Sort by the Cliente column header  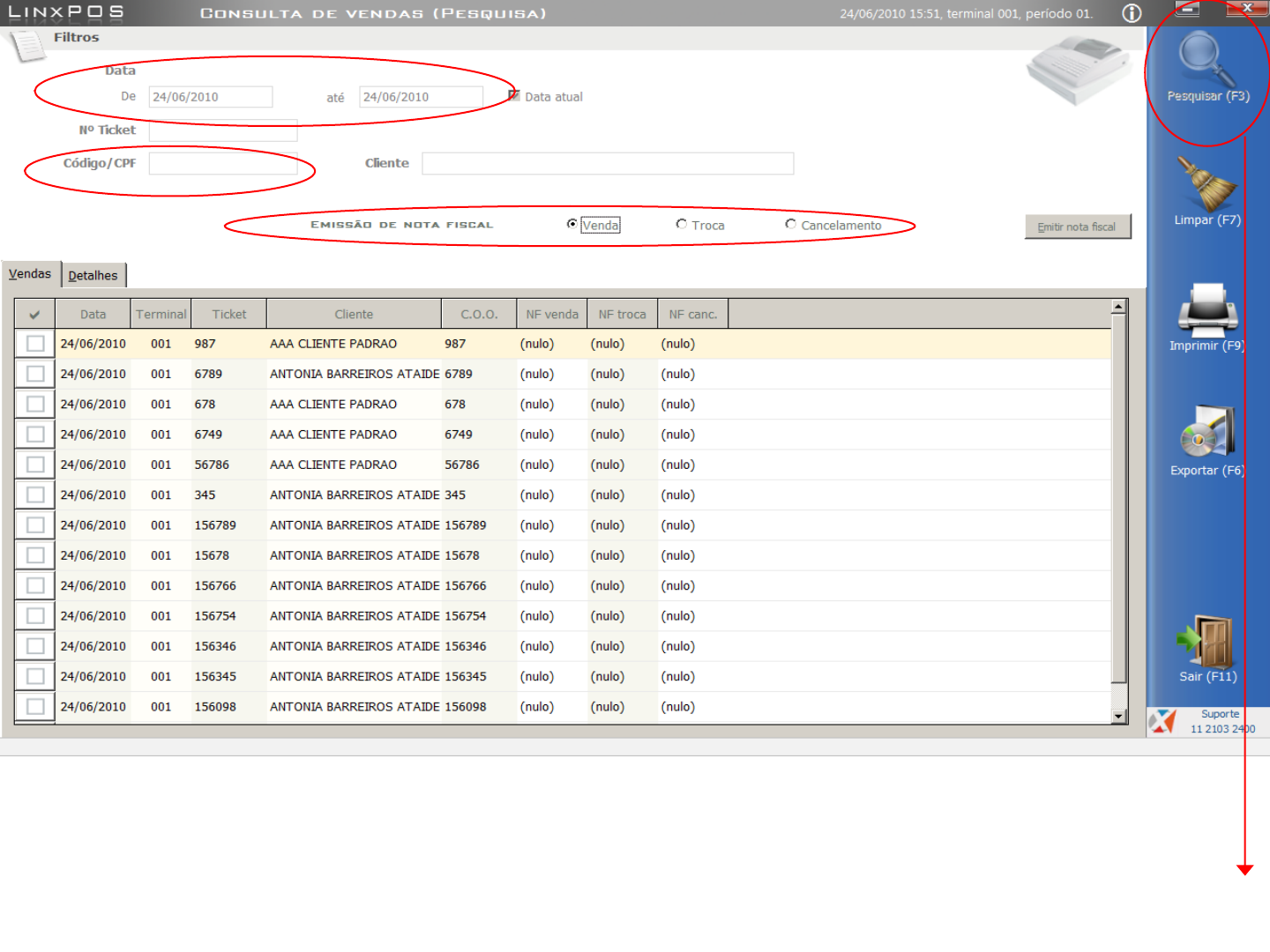click(354, 314)
